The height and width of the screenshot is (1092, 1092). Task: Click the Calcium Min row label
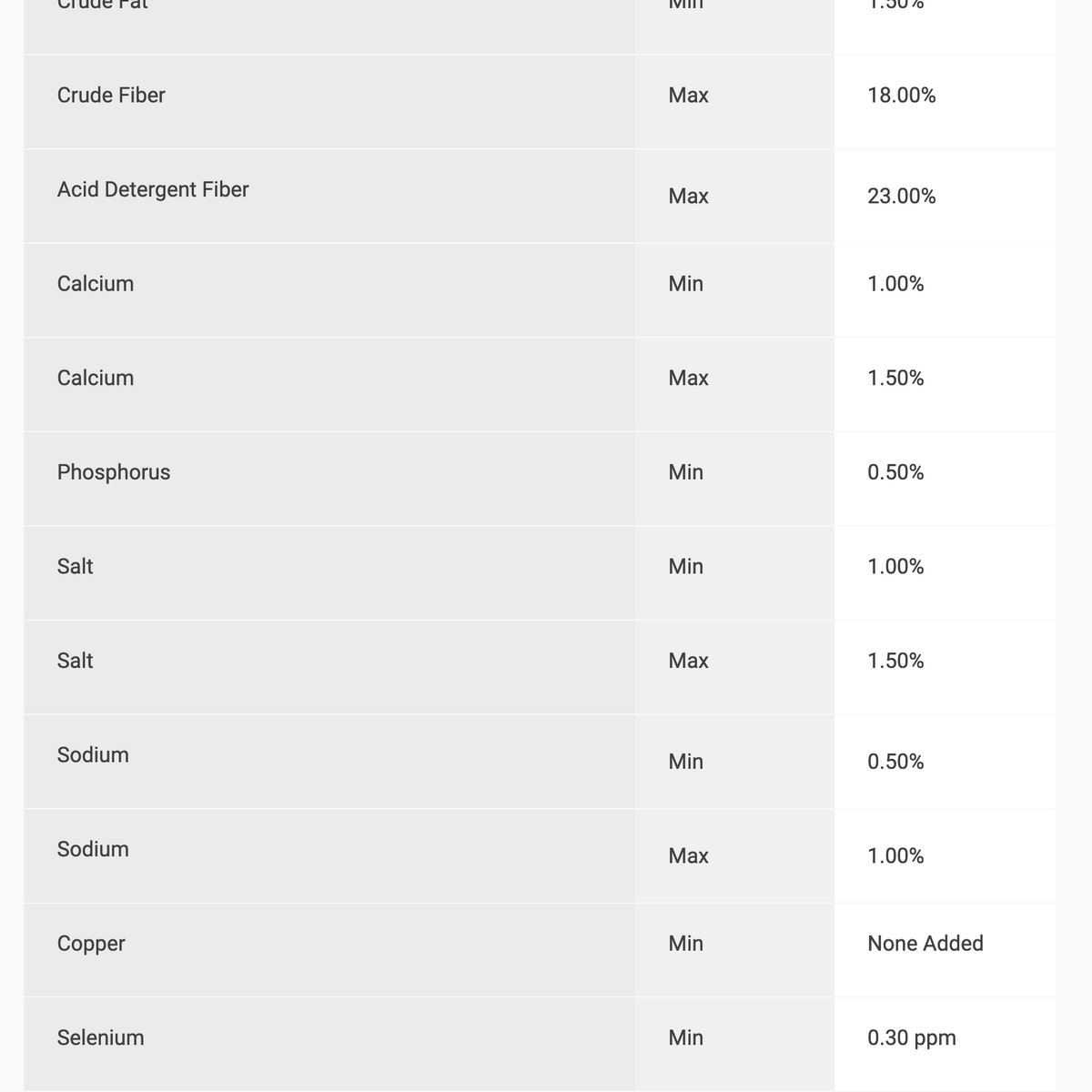click(96, 283)
